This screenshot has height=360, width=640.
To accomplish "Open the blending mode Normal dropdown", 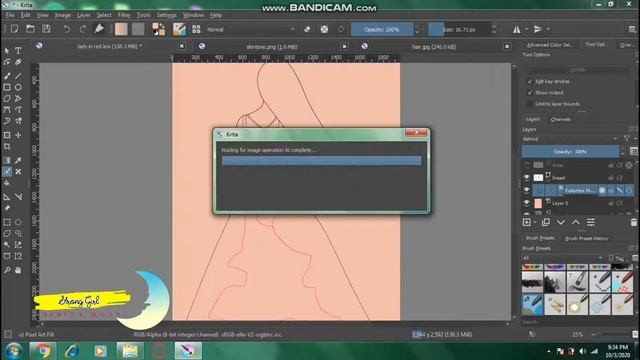I will (x=250, y=29).
